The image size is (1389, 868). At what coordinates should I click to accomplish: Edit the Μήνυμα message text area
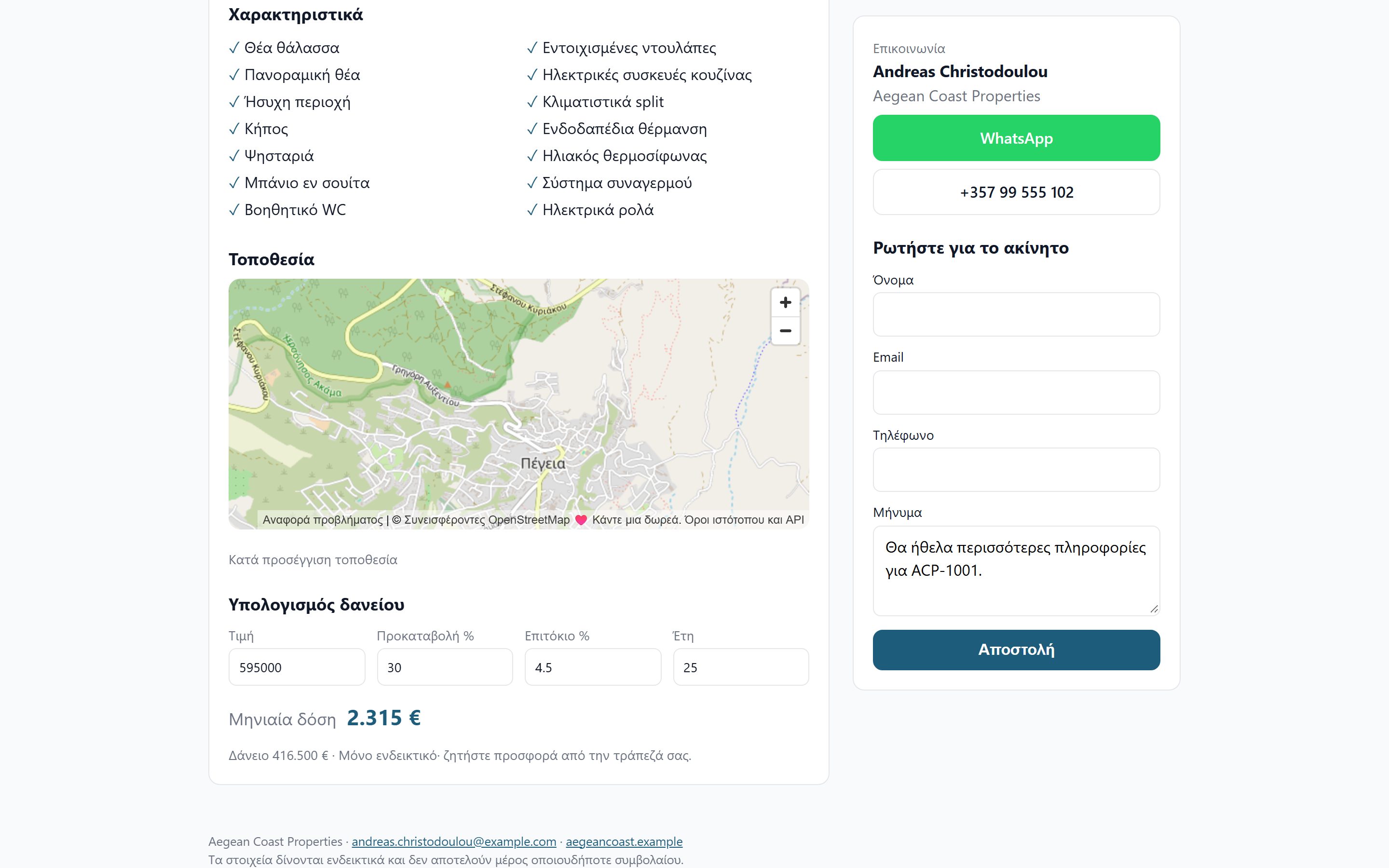pyautogui.click(x=1016, y=570)
